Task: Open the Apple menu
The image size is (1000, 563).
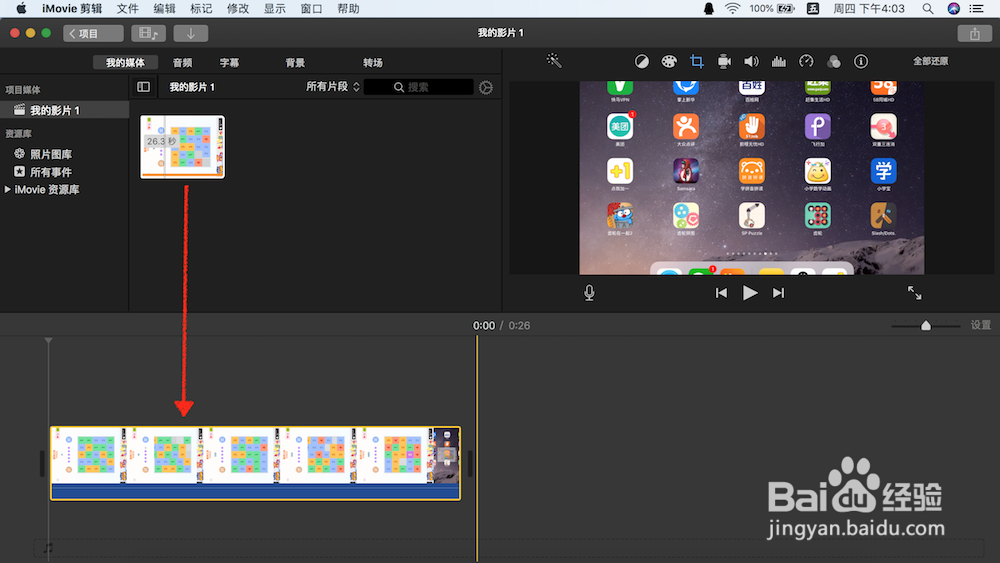Action: point(21,8)
